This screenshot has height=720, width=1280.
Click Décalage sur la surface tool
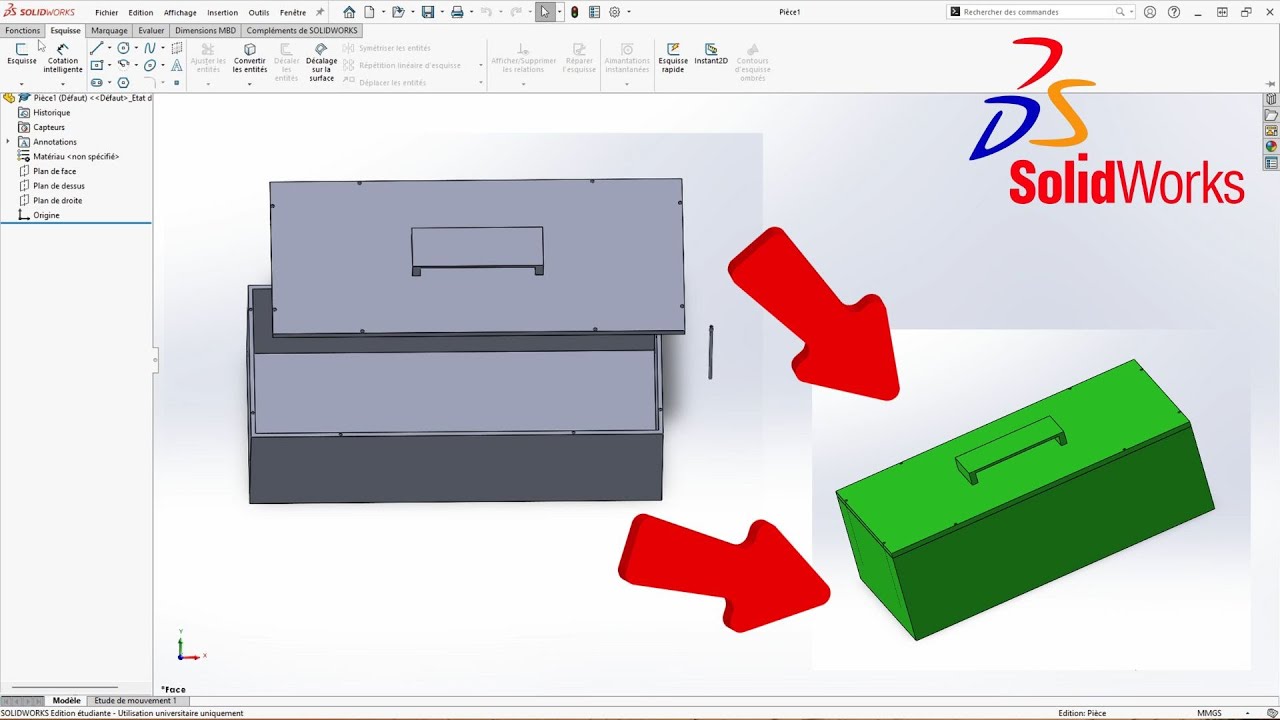(321, 62)
